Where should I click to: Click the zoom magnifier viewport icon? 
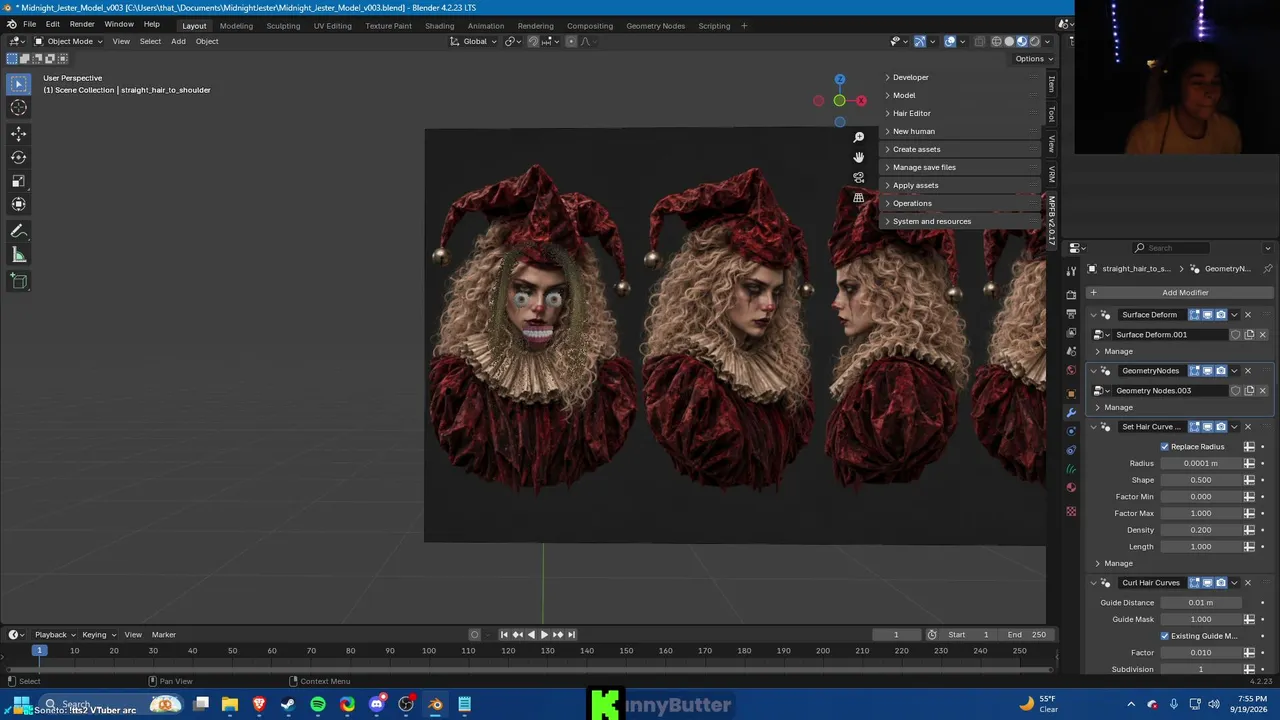(858, 137)
